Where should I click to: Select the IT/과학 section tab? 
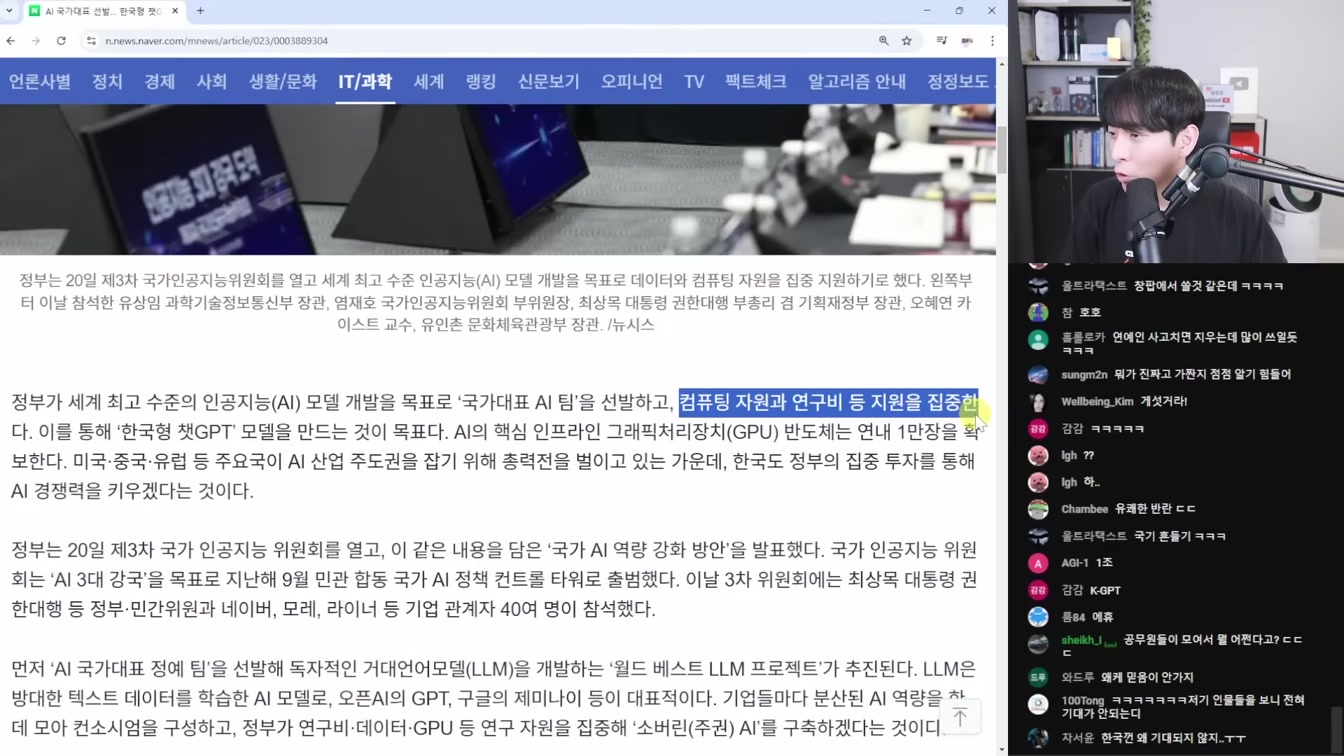[365, 81]
